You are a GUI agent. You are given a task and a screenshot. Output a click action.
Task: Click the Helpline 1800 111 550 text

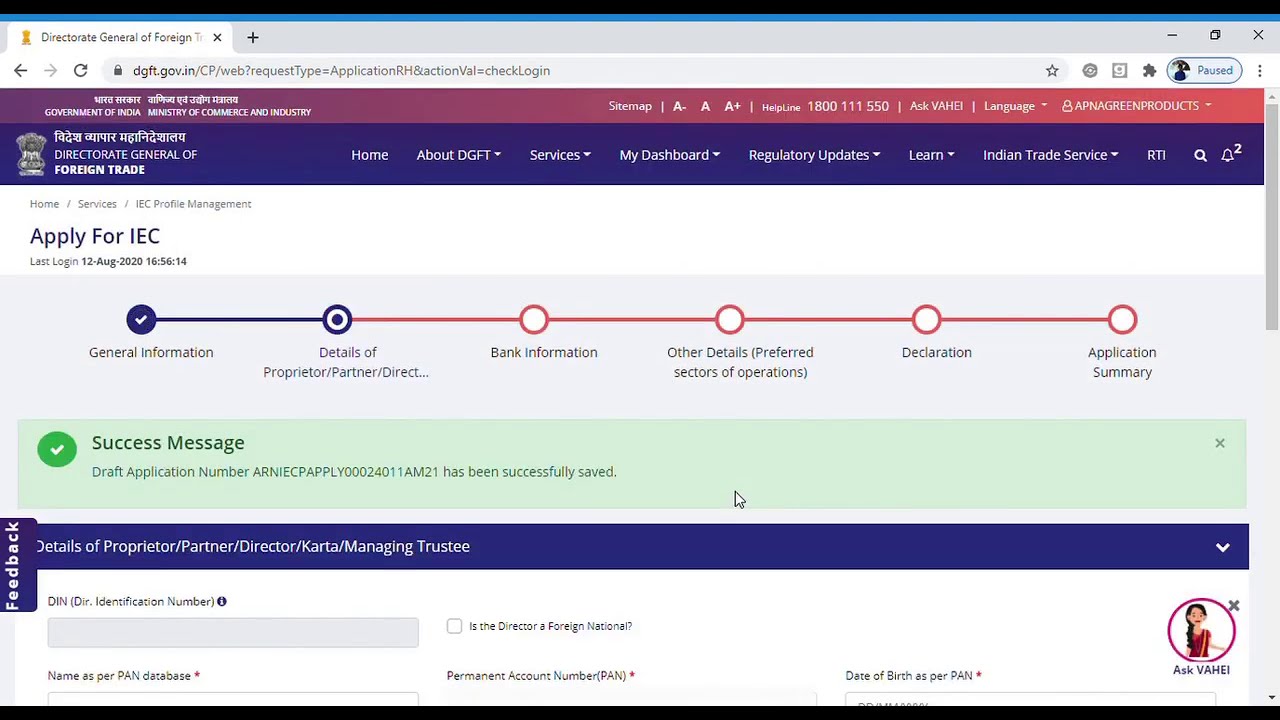[x=825, y=106]
